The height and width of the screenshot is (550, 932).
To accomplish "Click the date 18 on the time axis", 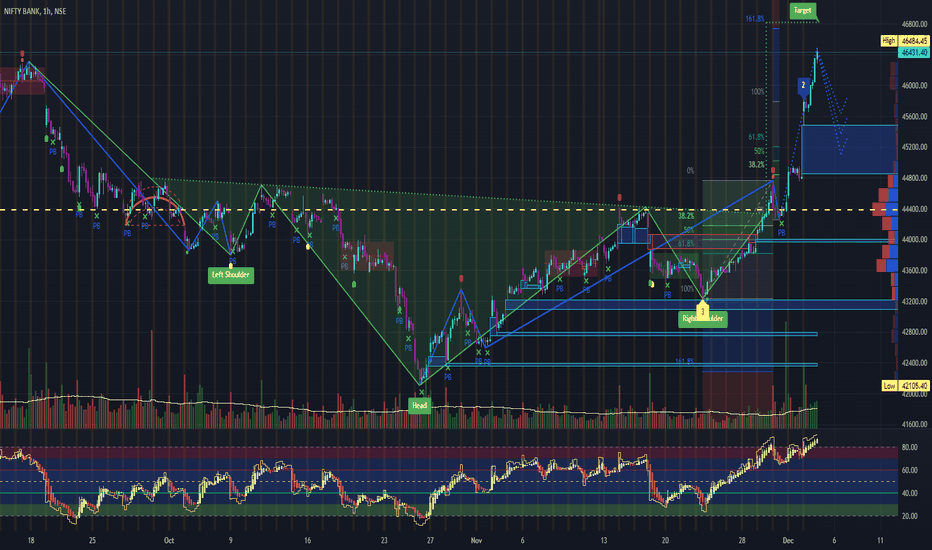I will pos(31,540).
